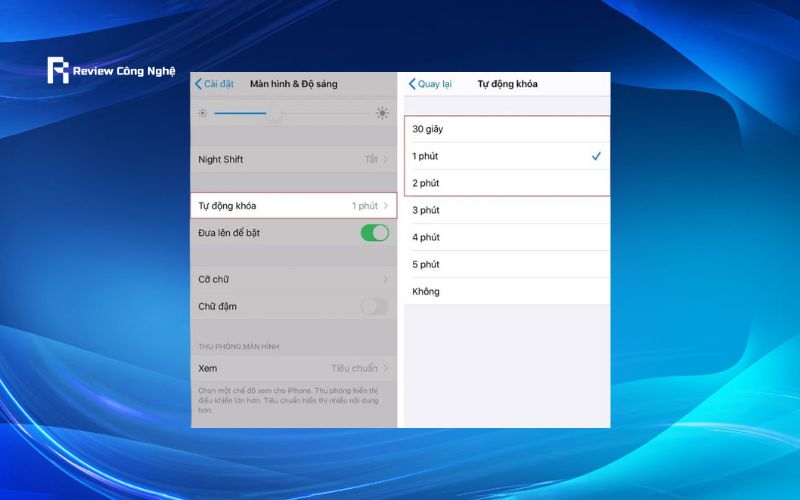Select 30 giây auto-lock option
Screen dimensions: 800x500
pyautogui.click(x=507, y=129)
